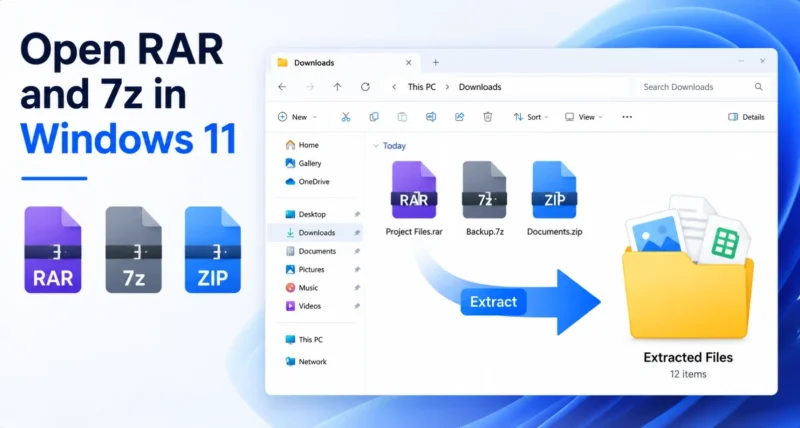
Task: Click the Backup.7z file name
Action: pos(485,232)
